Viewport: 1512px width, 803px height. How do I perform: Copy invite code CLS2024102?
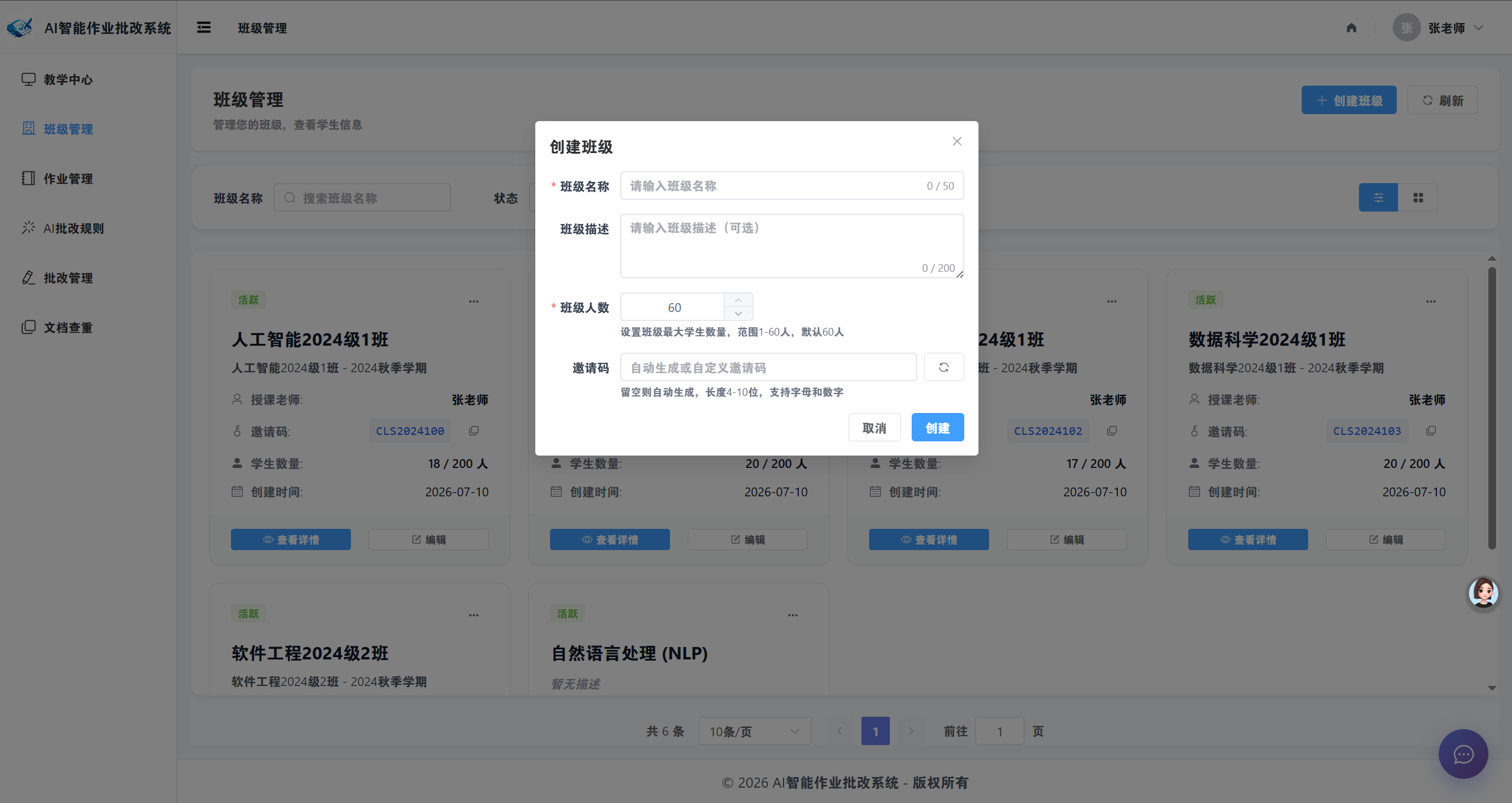1112,431
